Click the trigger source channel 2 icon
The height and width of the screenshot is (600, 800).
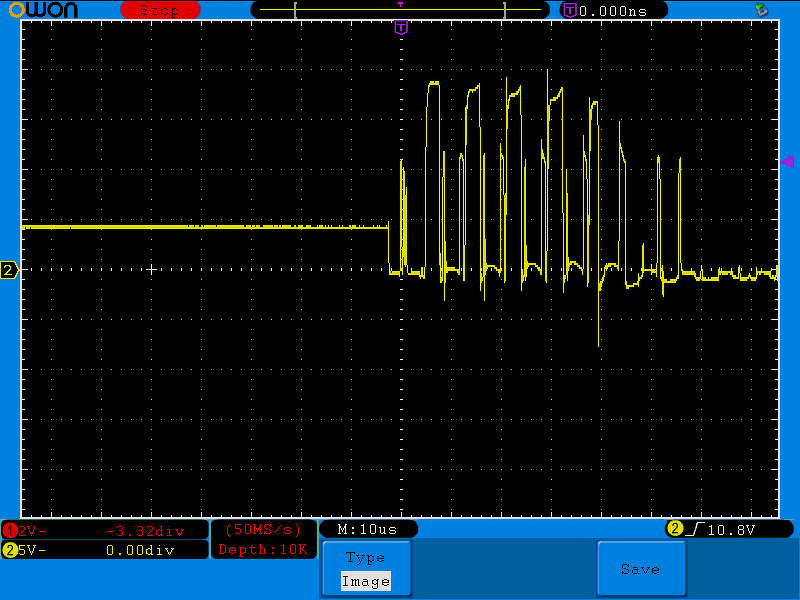(x=674, y=529)
